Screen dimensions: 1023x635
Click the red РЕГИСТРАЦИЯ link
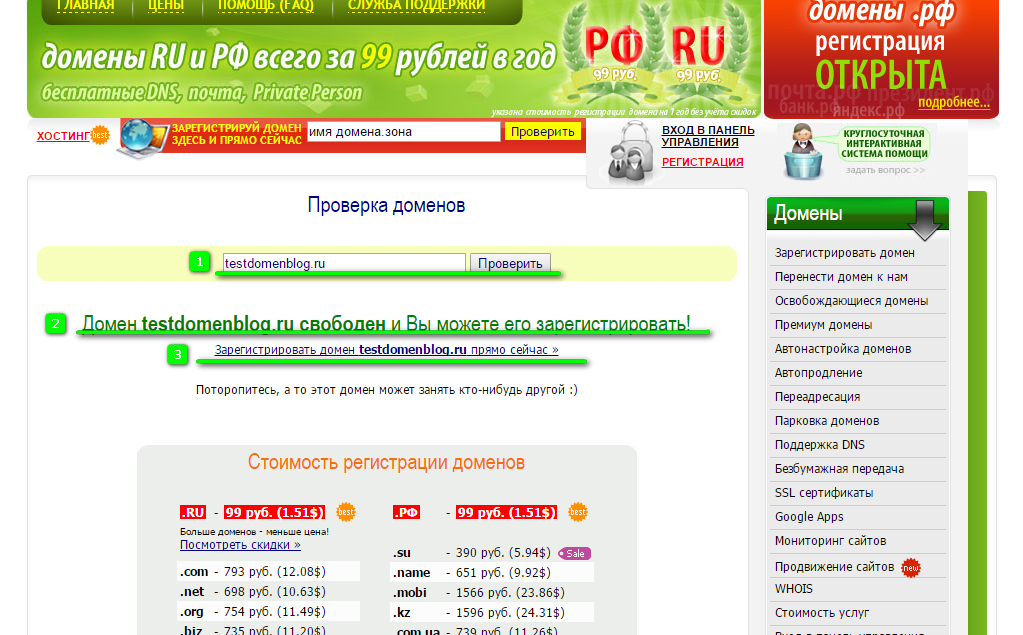coord(702,162)
